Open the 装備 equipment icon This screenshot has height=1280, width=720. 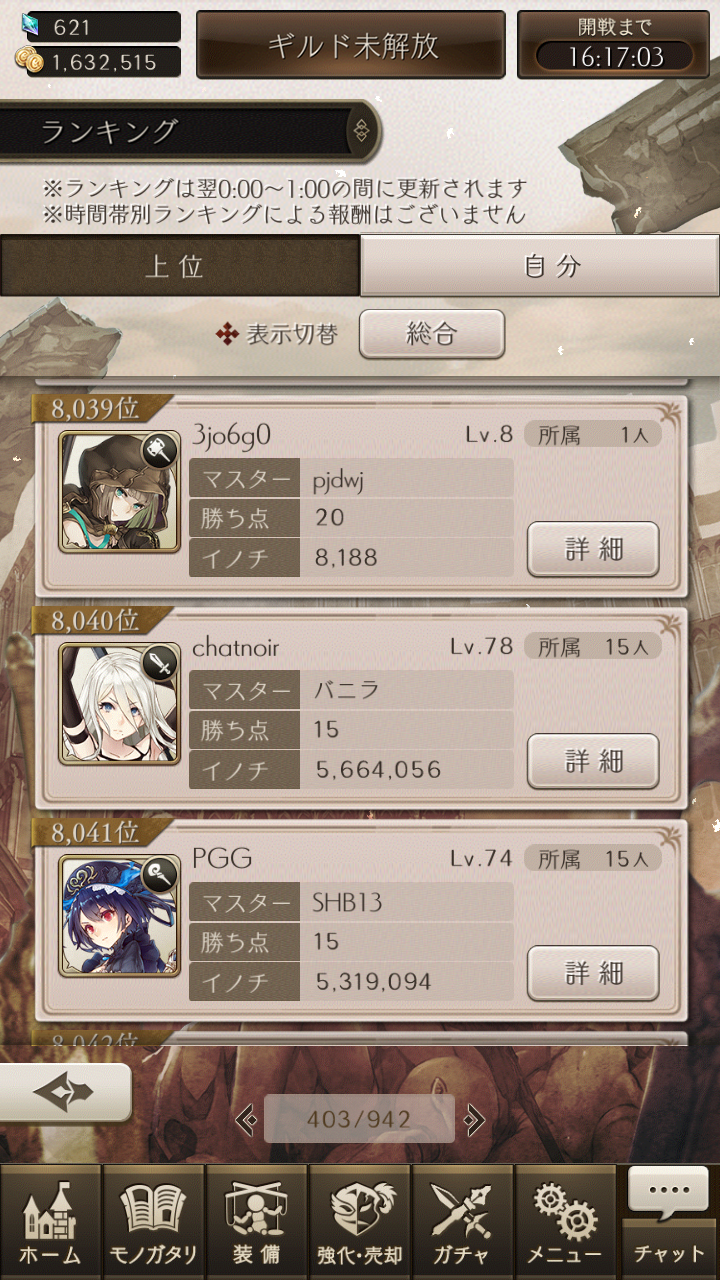[256, 1221]
